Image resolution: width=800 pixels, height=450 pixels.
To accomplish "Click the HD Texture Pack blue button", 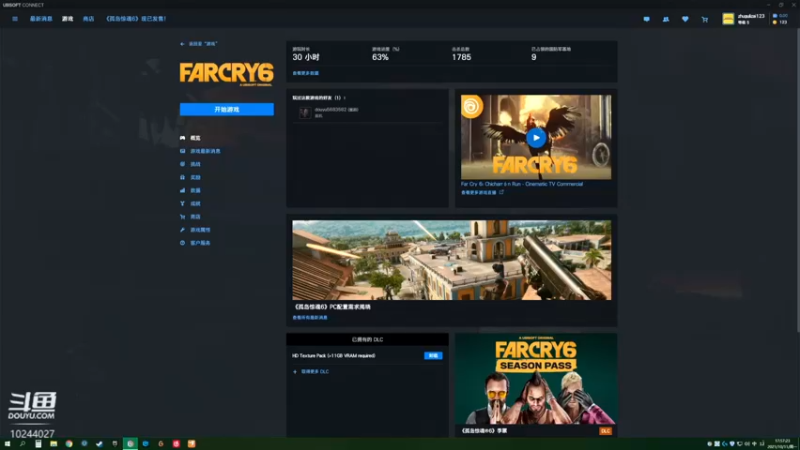I will pos(433,356).
